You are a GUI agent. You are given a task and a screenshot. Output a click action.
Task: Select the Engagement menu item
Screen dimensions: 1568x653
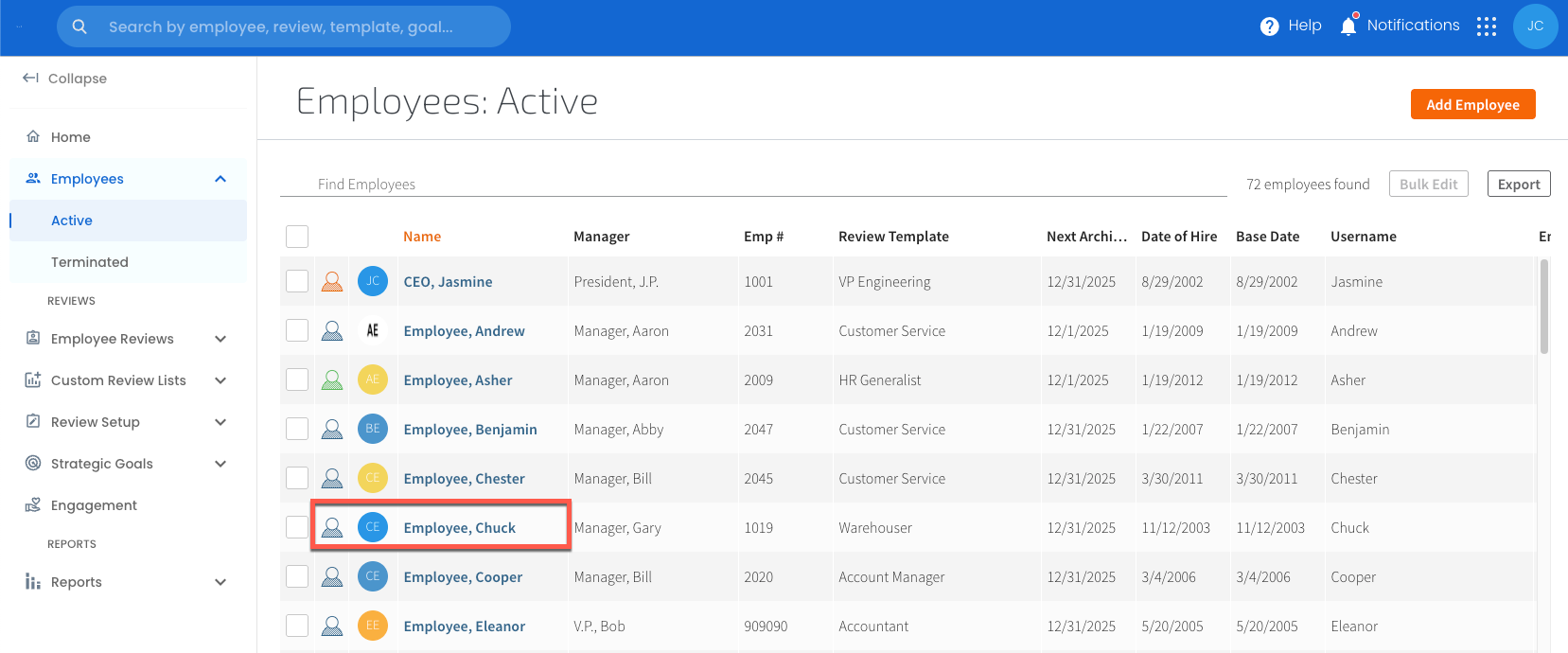tap(94, 505)
